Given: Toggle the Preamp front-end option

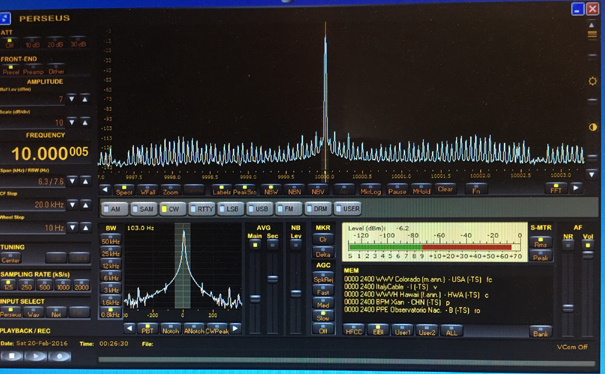Looking at the screenshot, I should pos(33,70).
